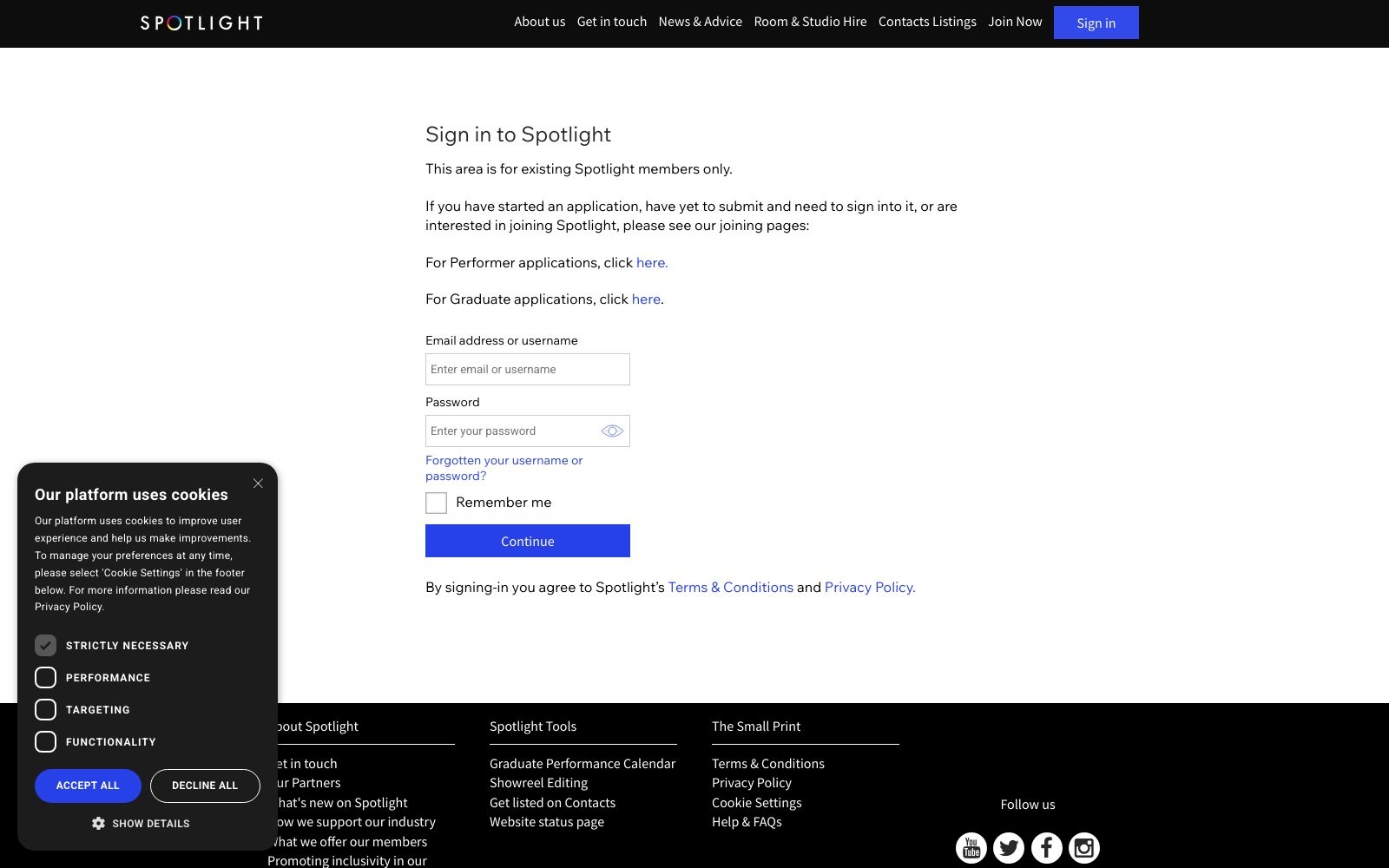Open Privacy Policy link under Continue

(x=870, y=588)
